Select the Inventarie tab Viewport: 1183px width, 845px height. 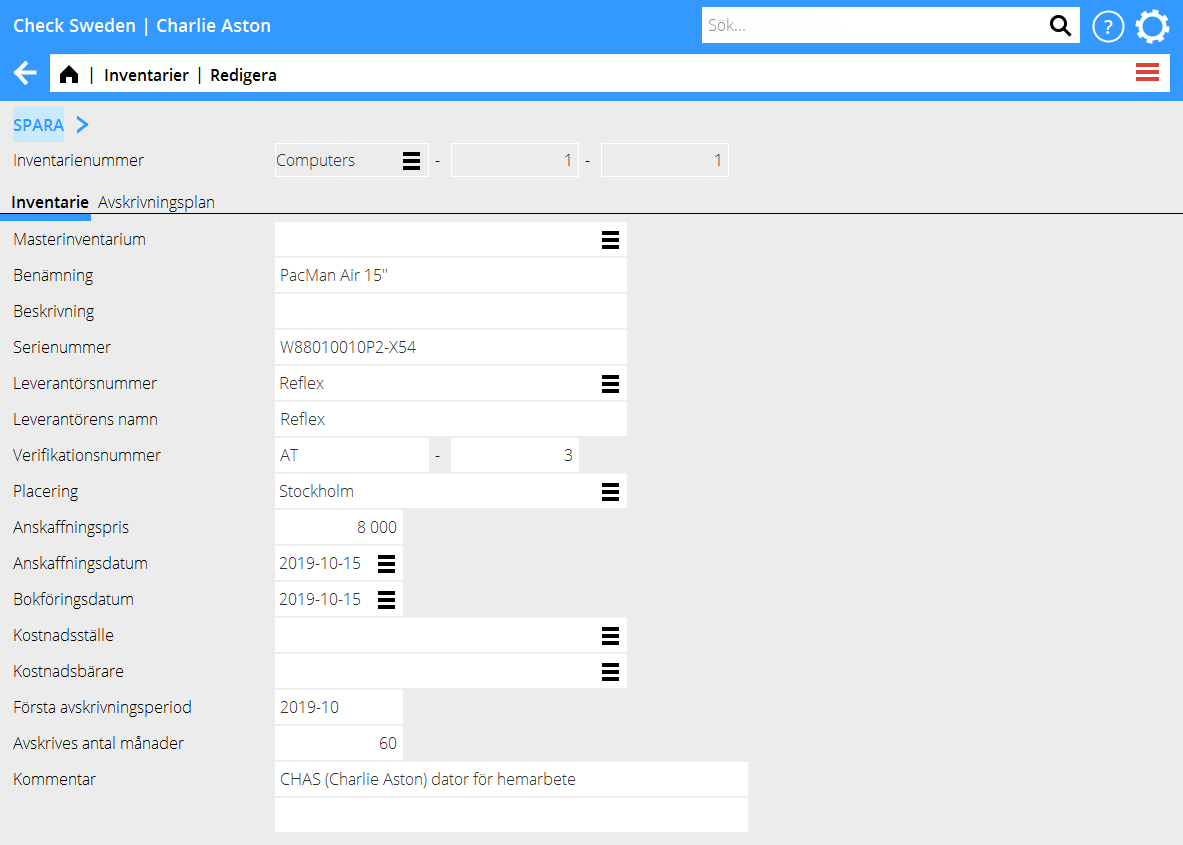pos(50,202)
